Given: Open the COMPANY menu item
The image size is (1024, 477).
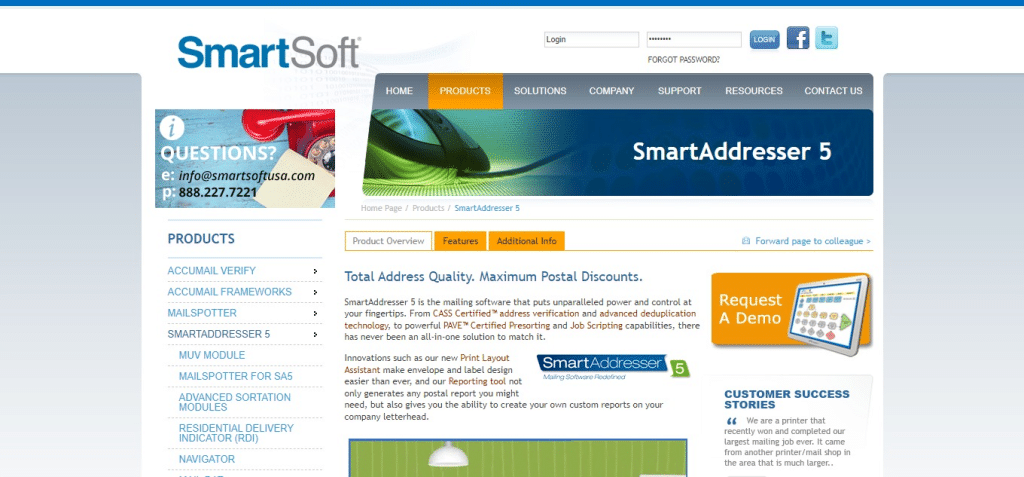Looking at the screenshot, I should click(x=611, y=91).
